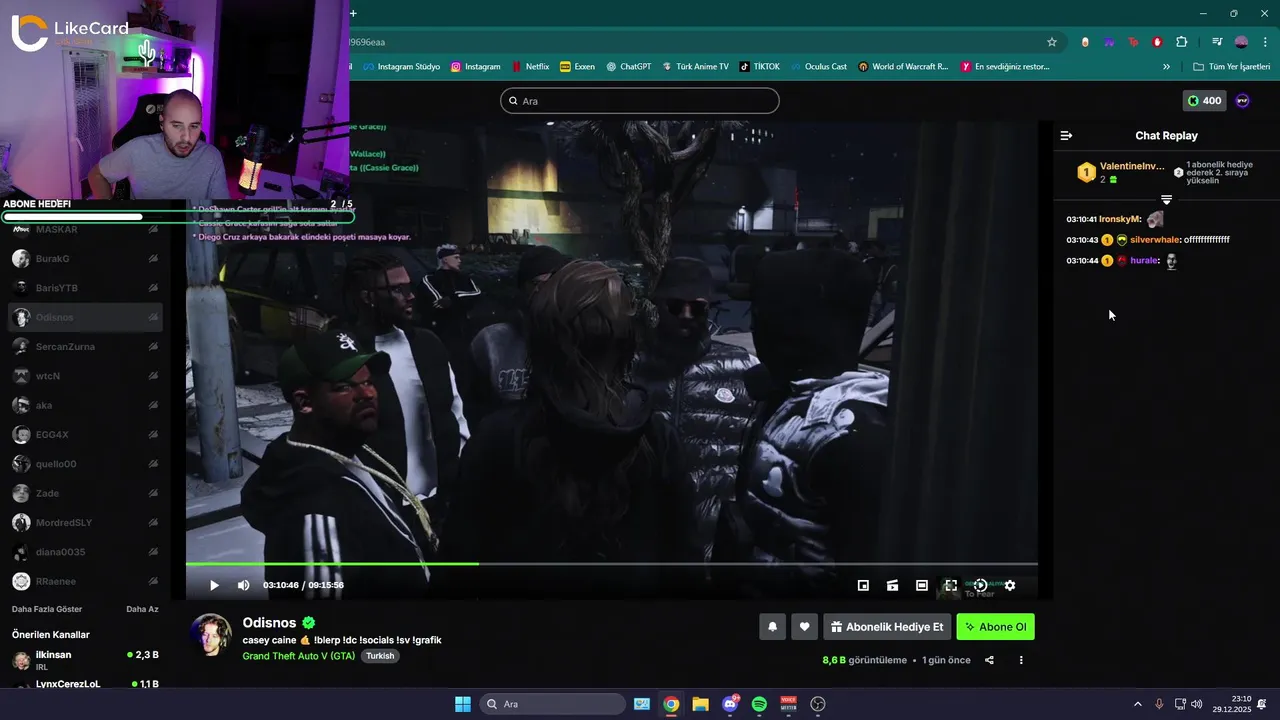The width and height of the screenshot is (1280, 720).
Task: Play the paused Odisnos video
Action: [214, 585]
